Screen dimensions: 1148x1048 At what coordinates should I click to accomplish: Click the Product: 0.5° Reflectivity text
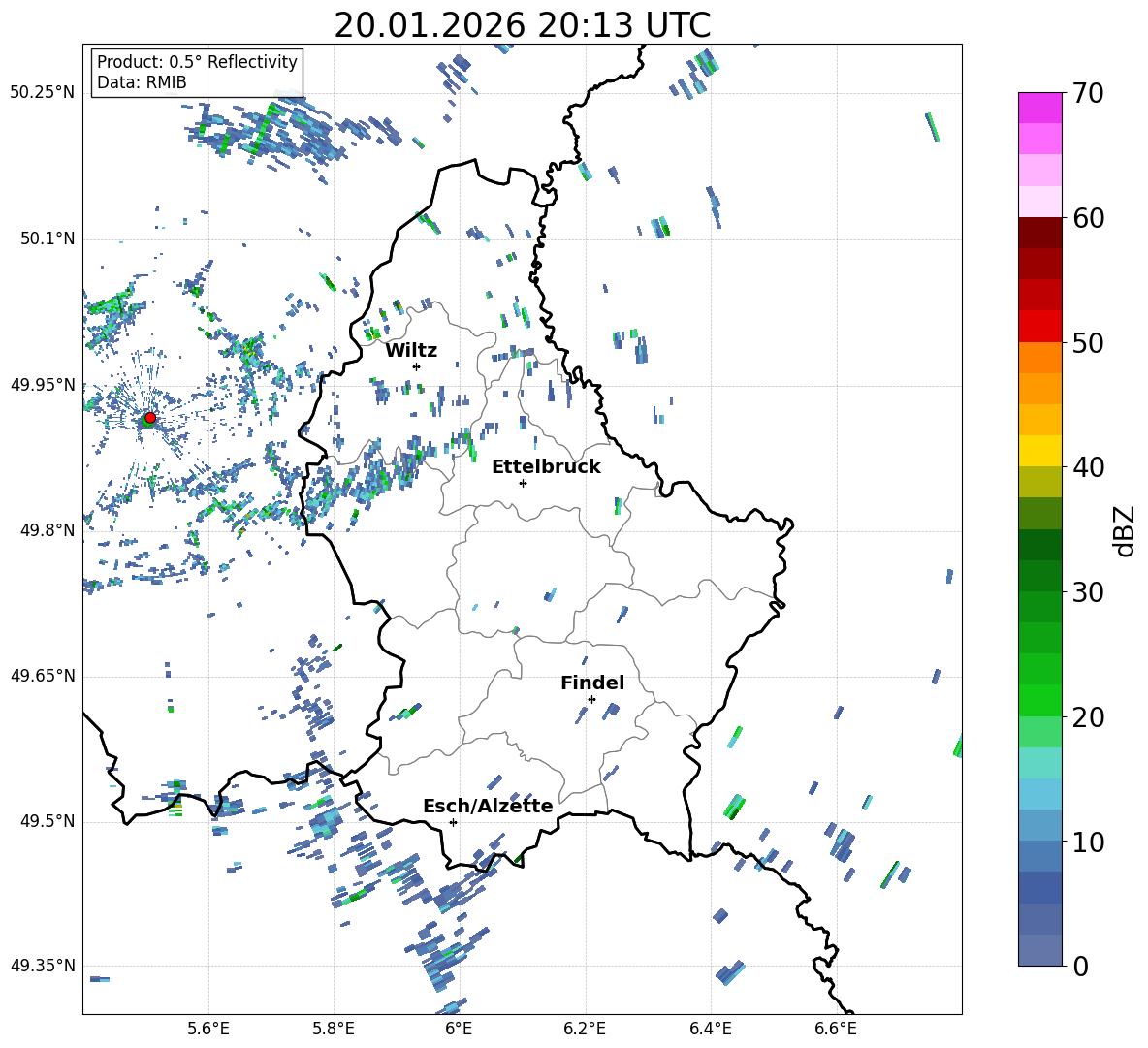197,61
